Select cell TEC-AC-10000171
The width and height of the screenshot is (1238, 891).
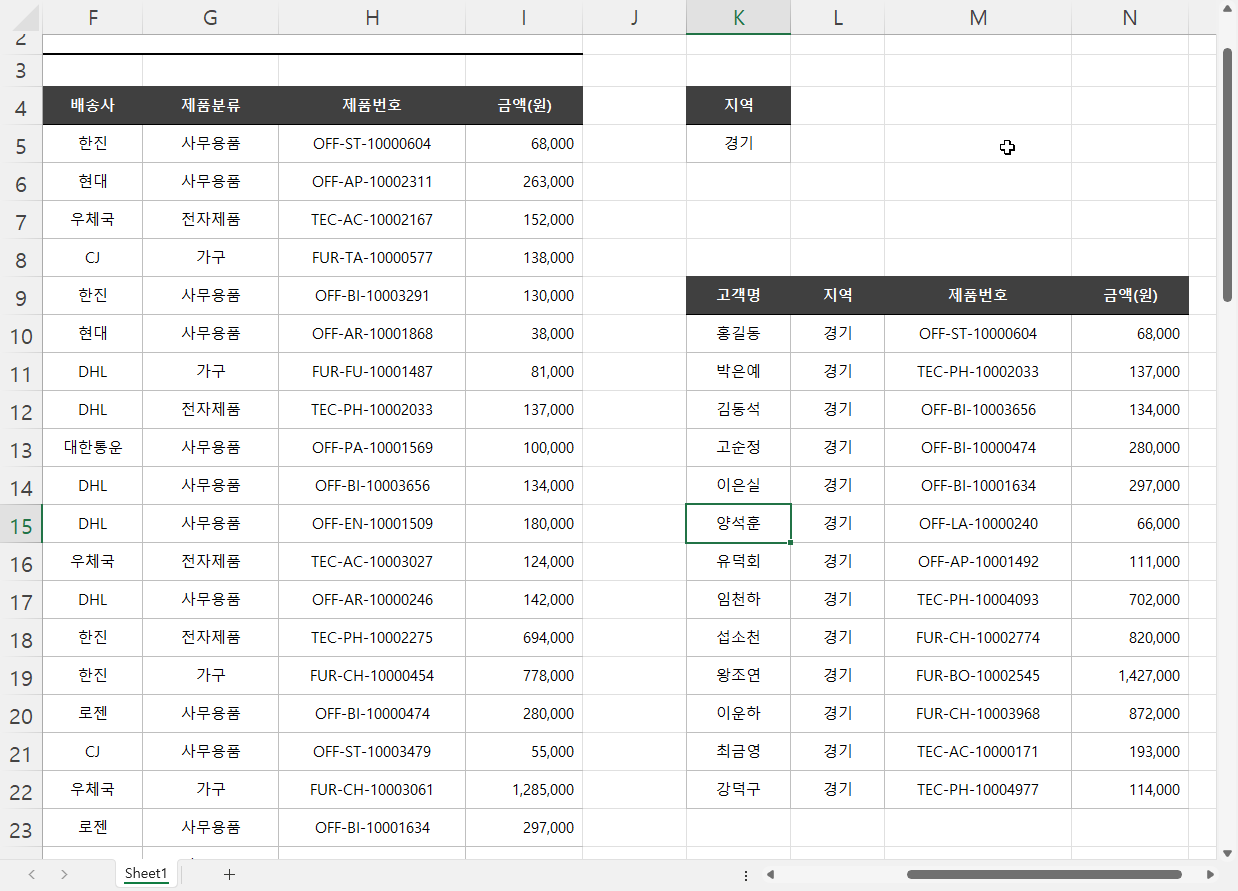978,752
